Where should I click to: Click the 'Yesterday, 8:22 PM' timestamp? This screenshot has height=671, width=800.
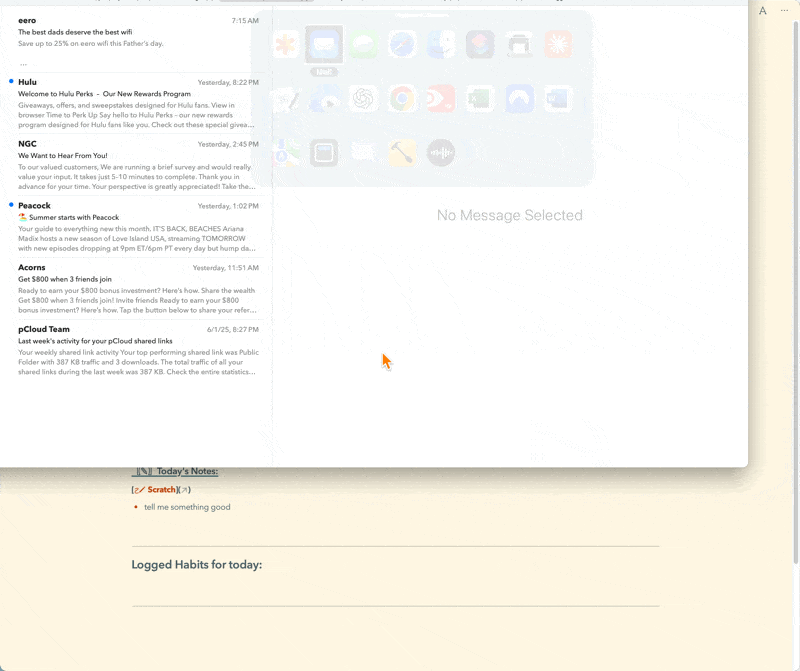point(228,83)
